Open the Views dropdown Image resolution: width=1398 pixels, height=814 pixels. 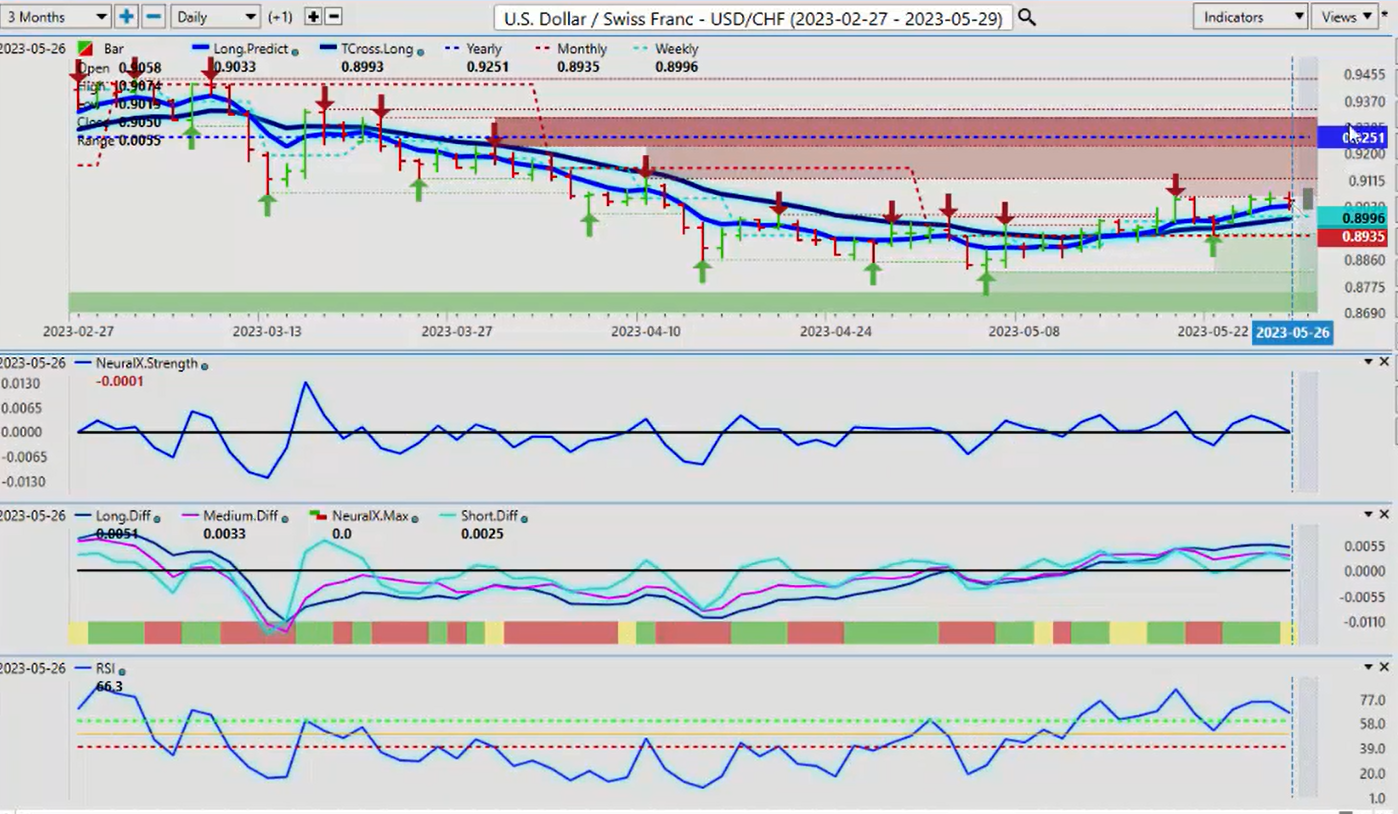click(x=1345, y=17)
